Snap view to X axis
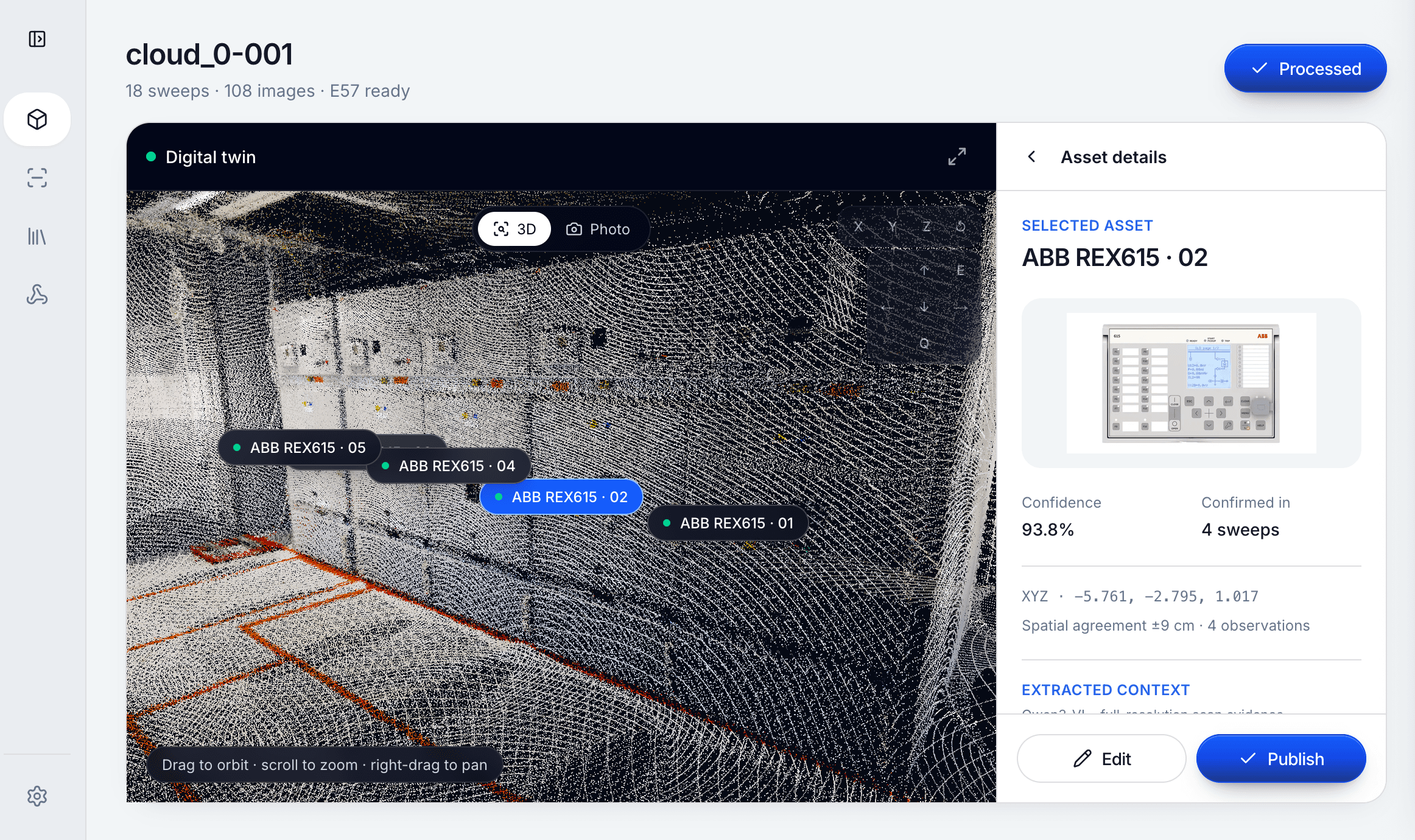Screen dimensions: 1415x840 point(858,226)
